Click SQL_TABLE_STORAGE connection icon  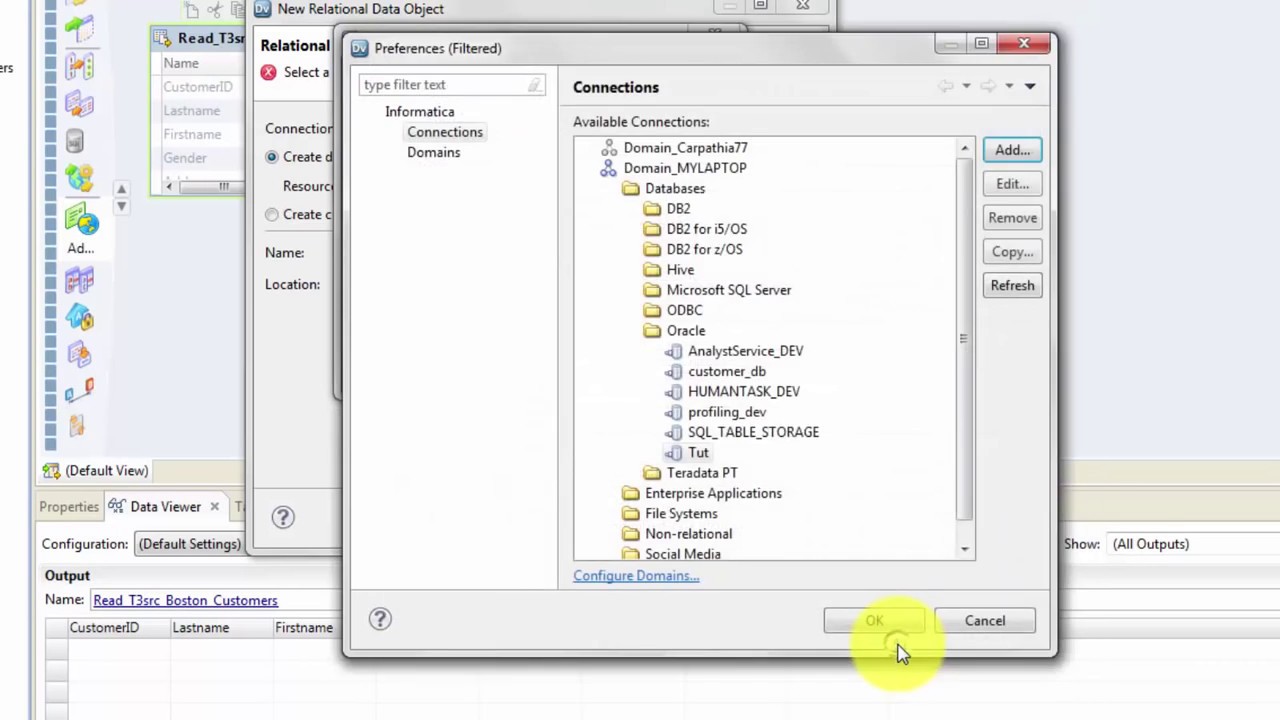point(674,433)
